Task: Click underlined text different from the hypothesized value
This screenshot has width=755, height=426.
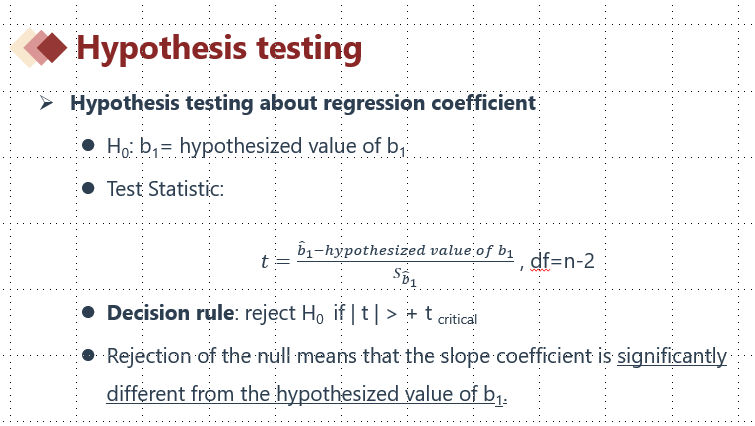Action: [x=300, y=393]
